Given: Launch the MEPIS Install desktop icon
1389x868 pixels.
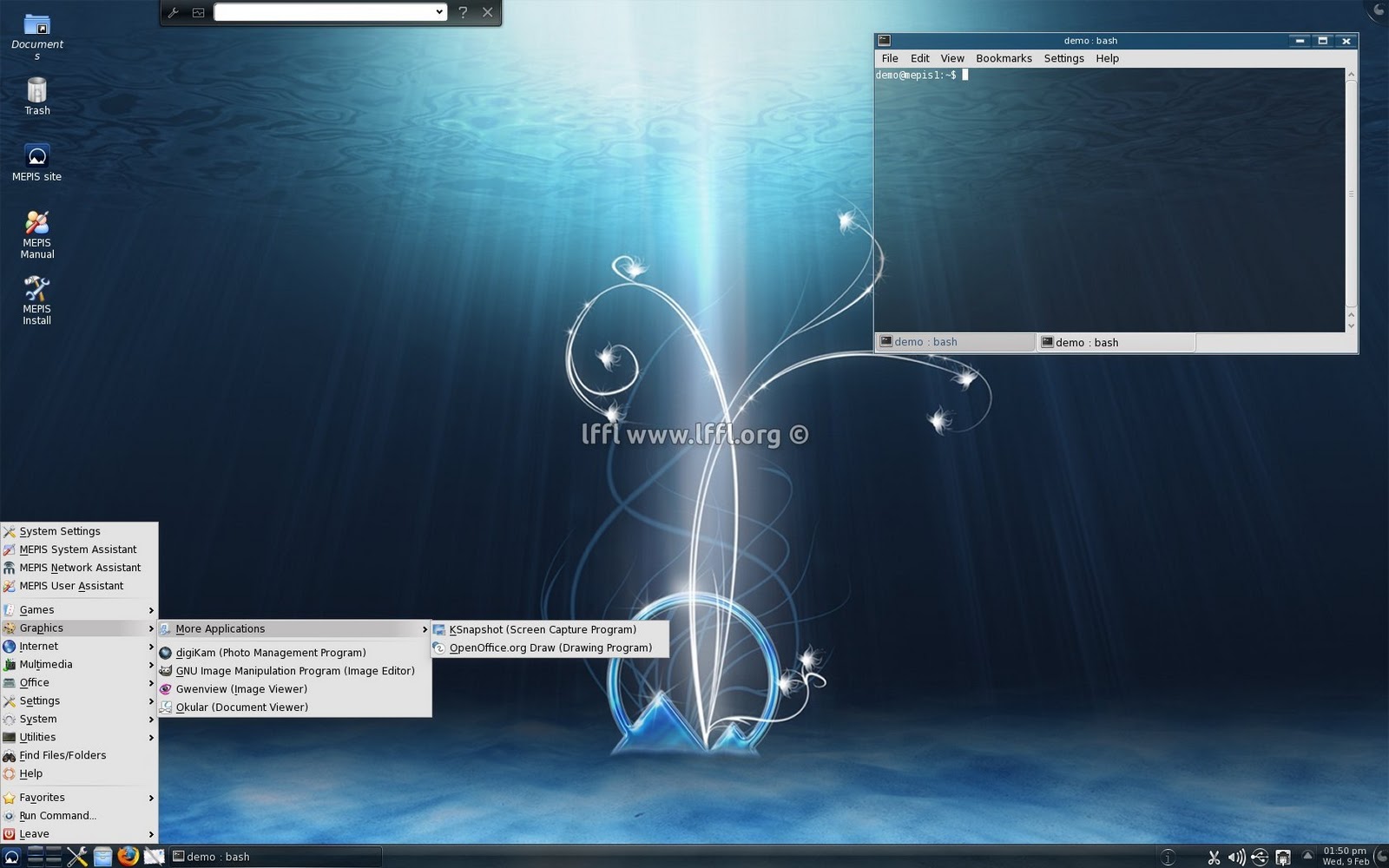Looking at the screenshot, I should coord(36,300).
